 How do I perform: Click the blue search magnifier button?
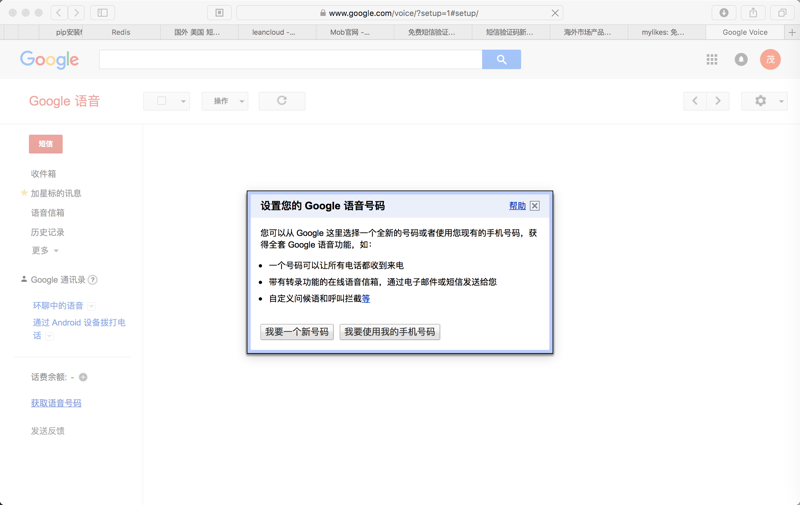(502, 59)
